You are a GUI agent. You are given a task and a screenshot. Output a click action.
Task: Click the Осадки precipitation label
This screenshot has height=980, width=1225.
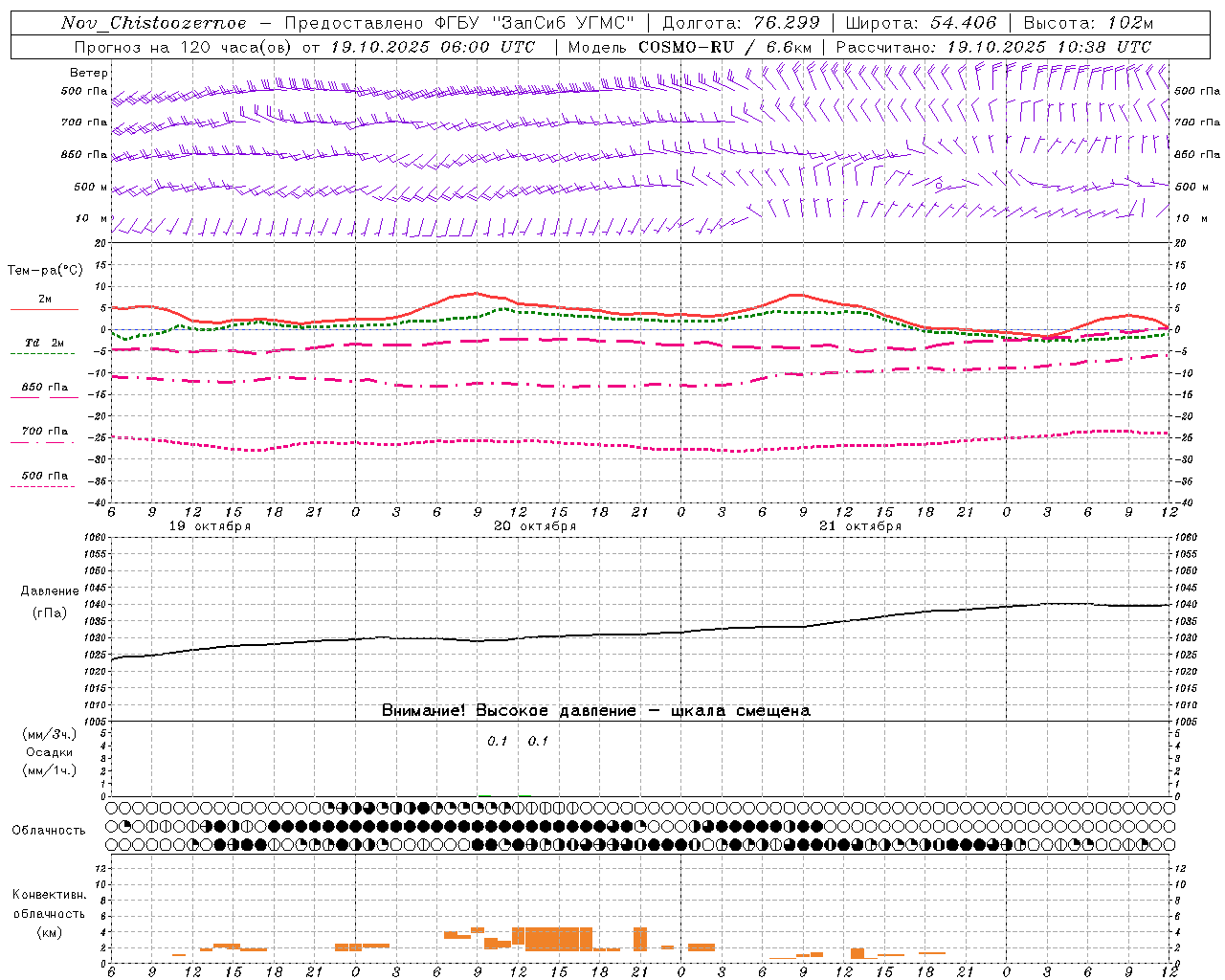coord(50,752)
